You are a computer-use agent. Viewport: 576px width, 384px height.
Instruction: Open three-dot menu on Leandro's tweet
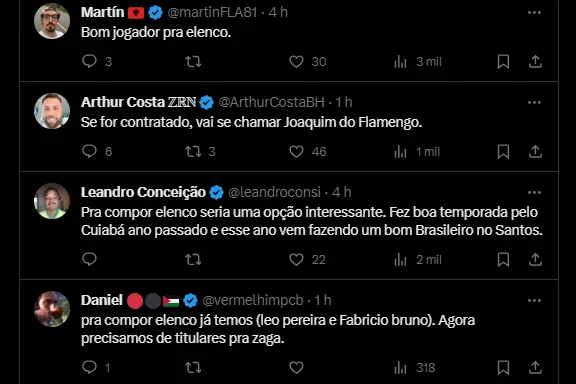pyautogui.click(x=534, y=193)
